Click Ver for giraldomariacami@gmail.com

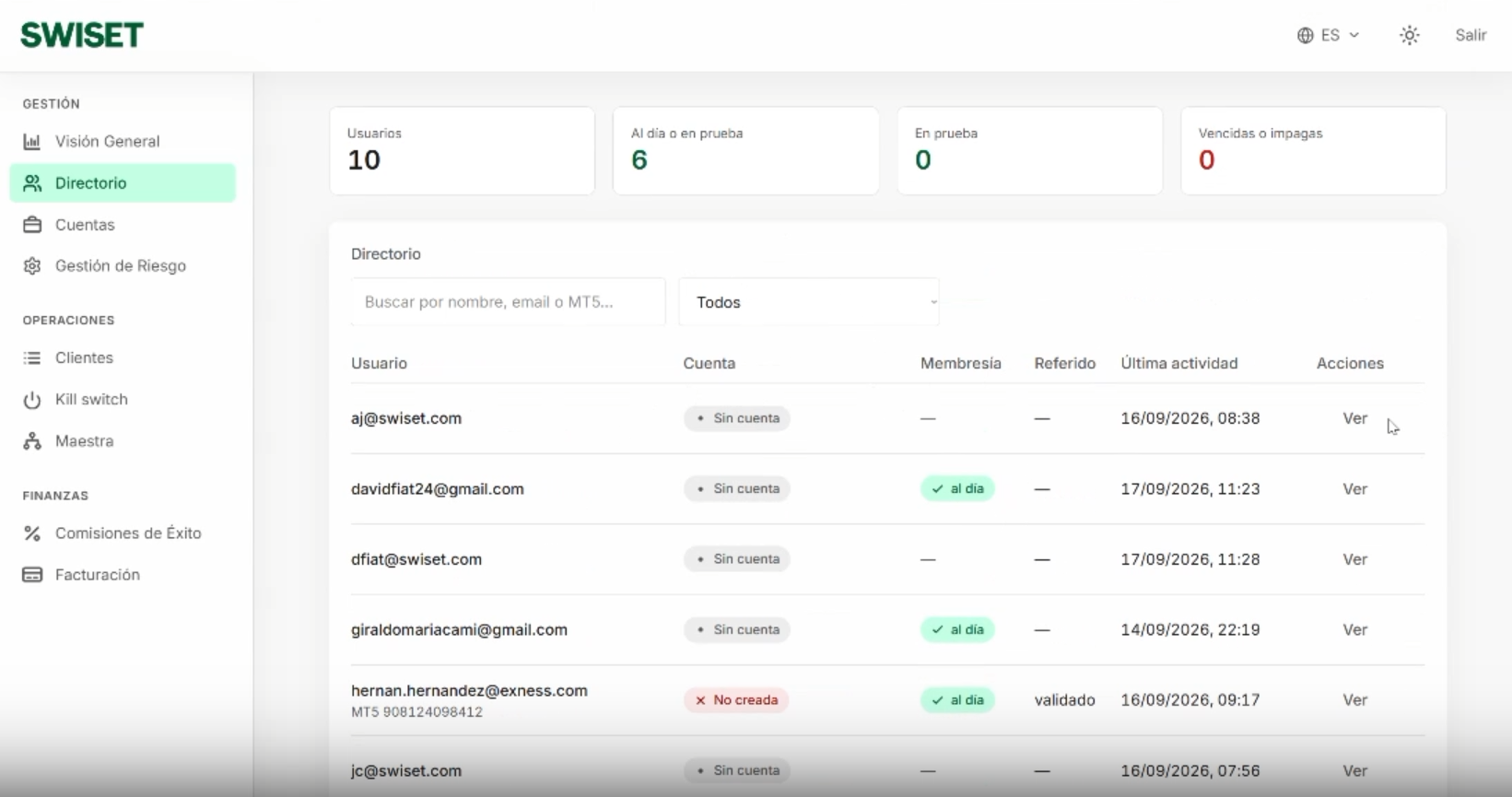(x=1354, y=630)
